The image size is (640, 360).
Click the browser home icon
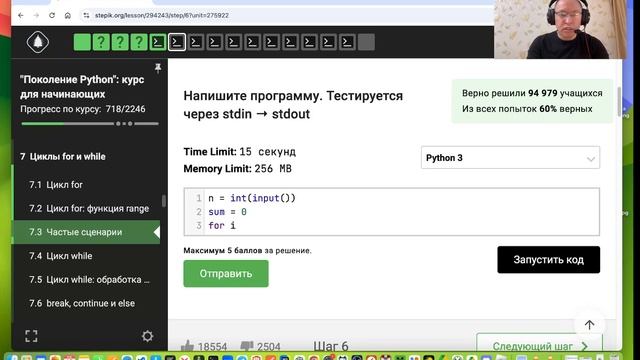click(x=68, y=16)
